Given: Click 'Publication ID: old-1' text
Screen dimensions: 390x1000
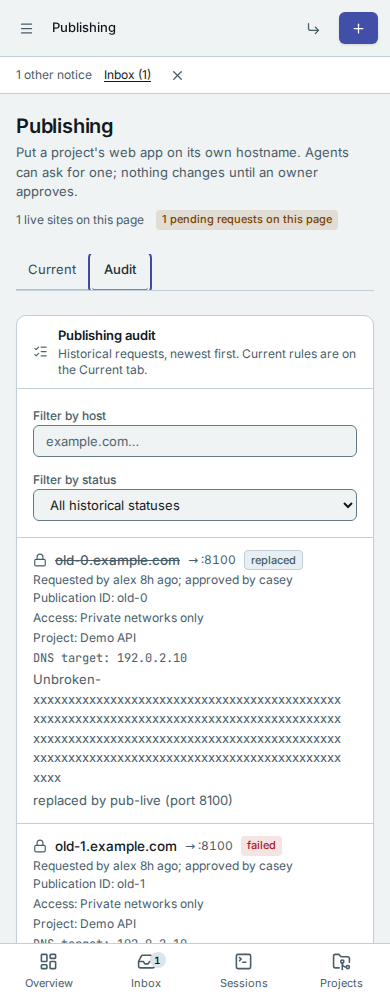Looking at the screenshot, I should [x=90, y=885].
